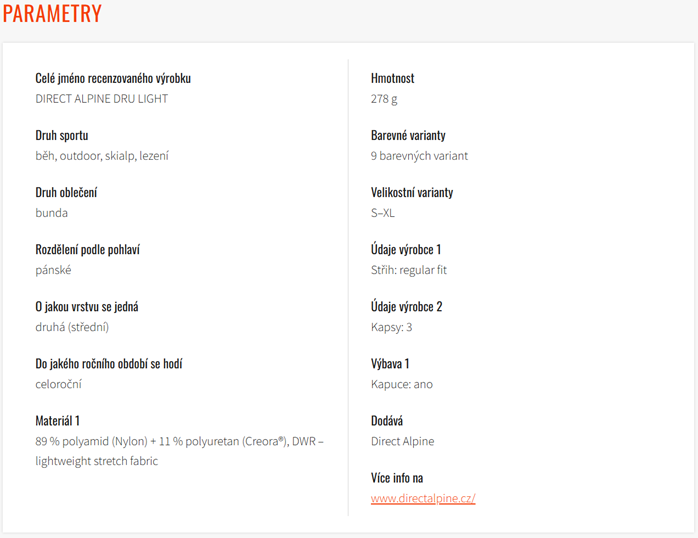
Task: Click the Hmotnost label
Action: [392, 78]
